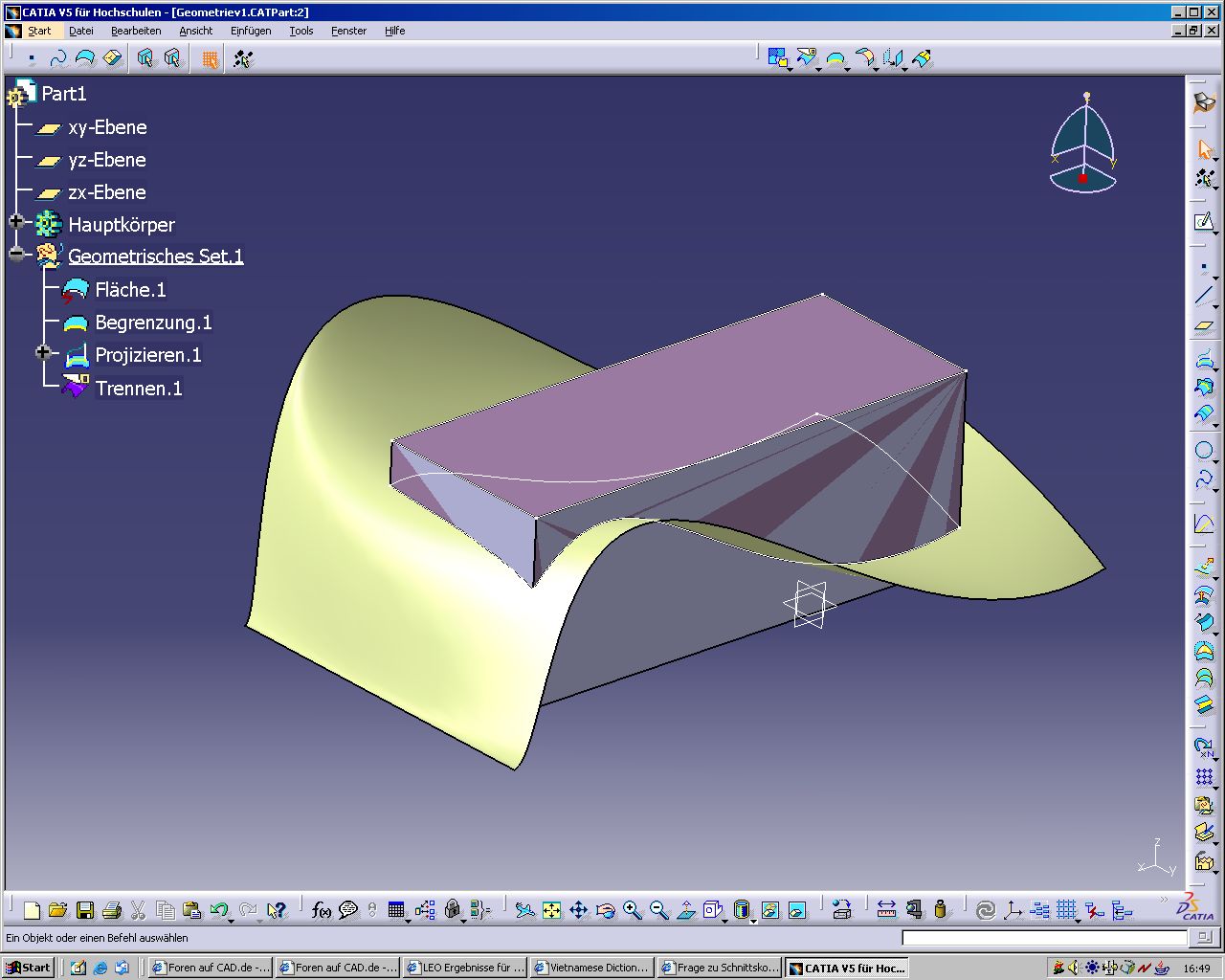Click the Hide/Show swap icon
This screenshot has width=1225, height=980.
click(770, 909)
